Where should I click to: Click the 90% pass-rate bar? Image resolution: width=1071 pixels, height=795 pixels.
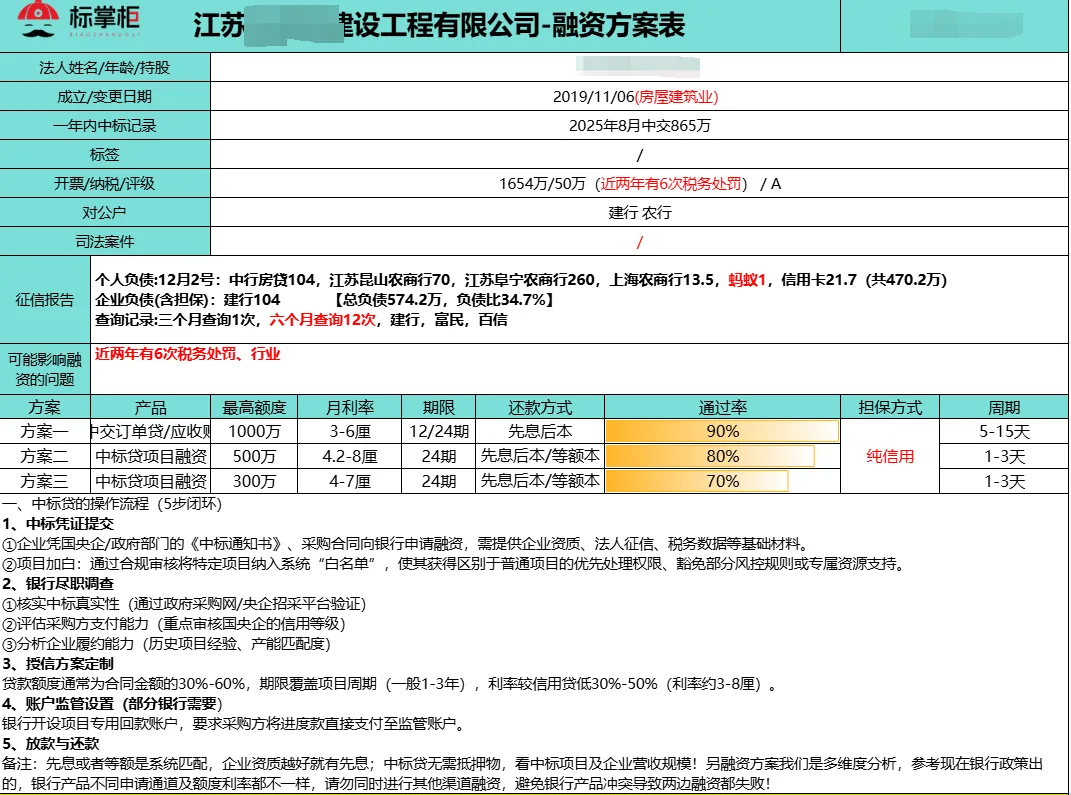pyautogui.click(x=722, y=432)
